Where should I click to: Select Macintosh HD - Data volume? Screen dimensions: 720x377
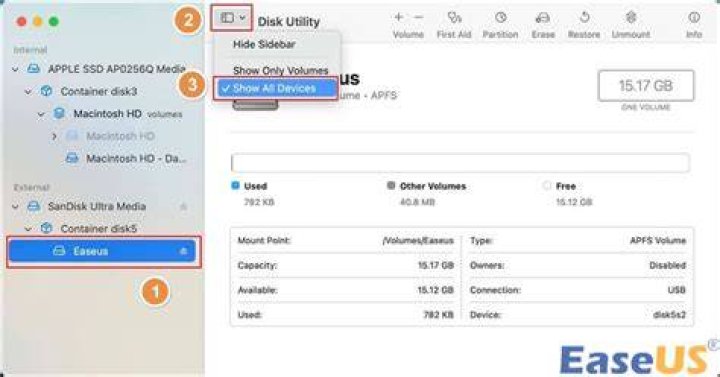coord(136,158)
